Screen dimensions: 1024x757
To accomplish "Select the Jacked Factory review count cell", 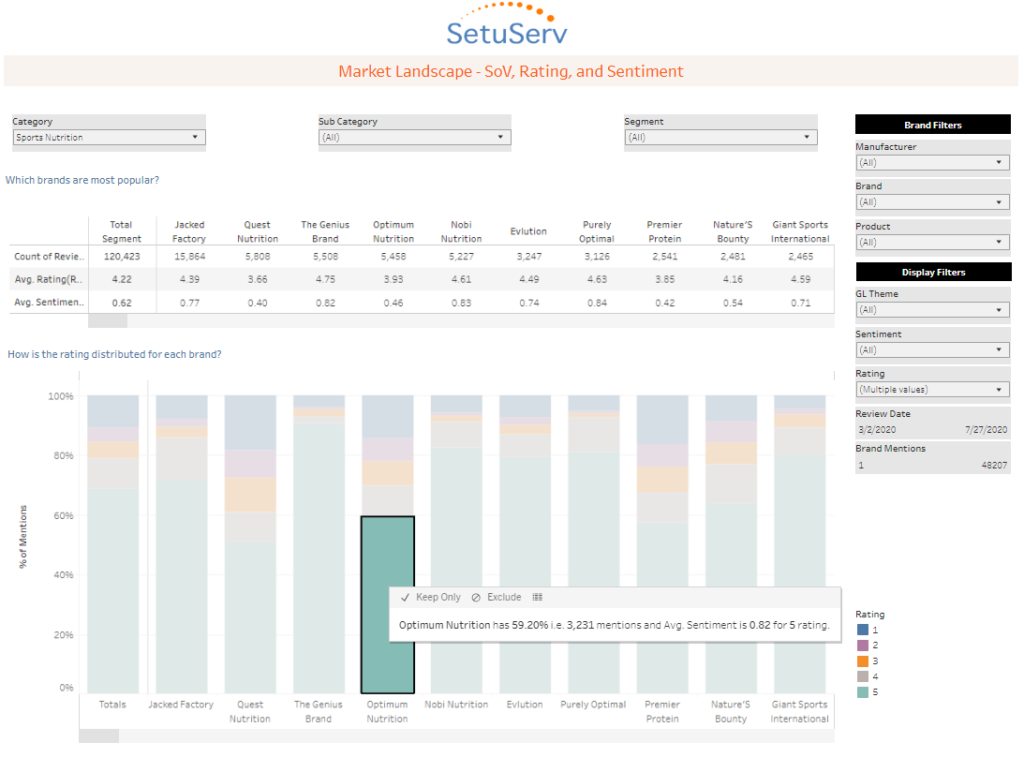I will click(189, 256).
